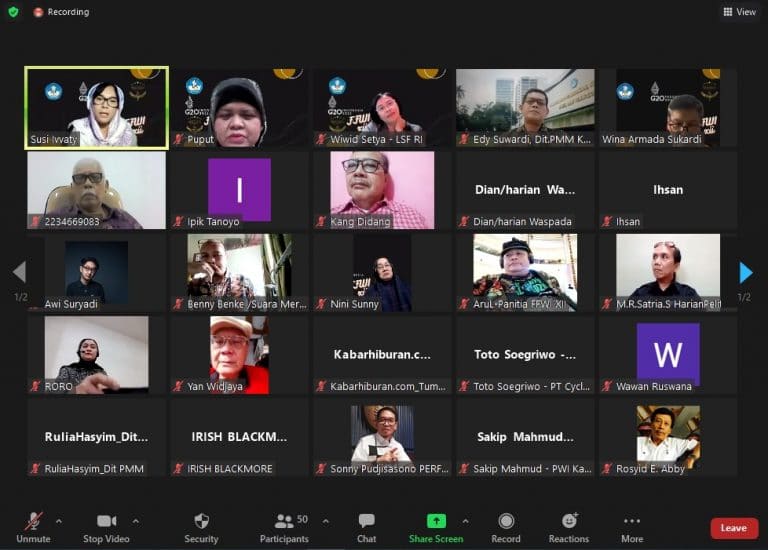The image size is (768, 550).
Task: Open the Participants panel icon
Action: [284, 521]
